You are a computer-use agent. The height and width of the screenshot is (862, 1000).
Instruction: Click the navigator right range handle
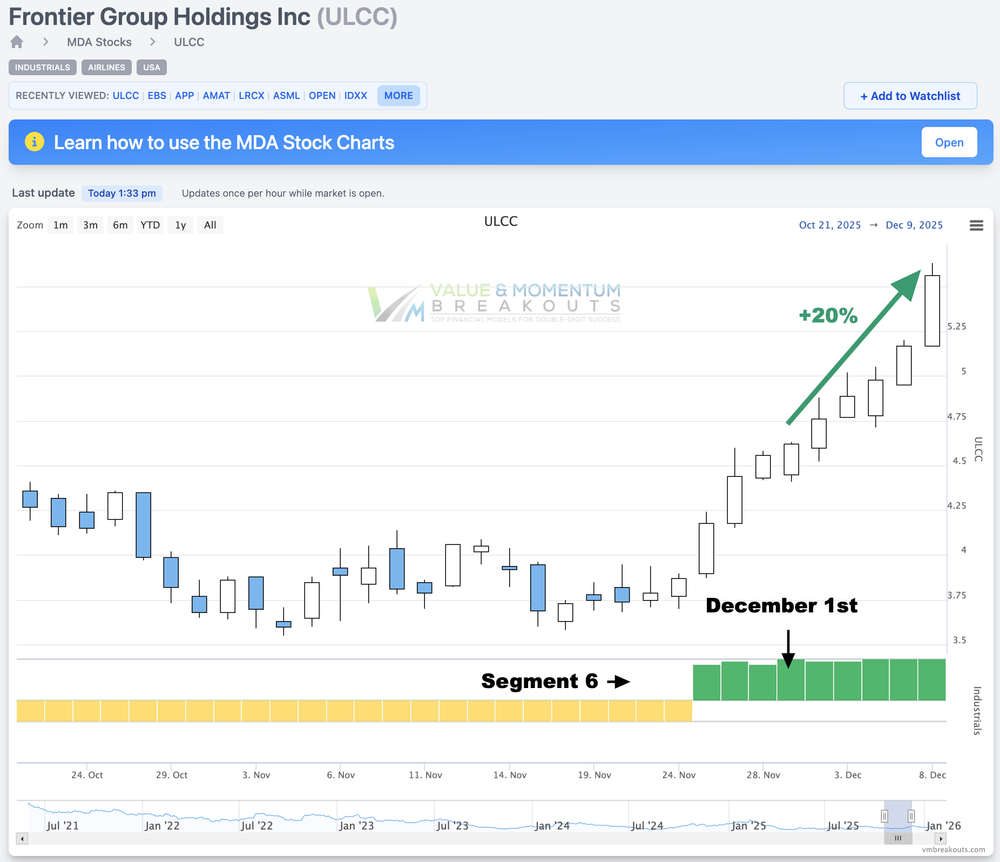(911, 816)
